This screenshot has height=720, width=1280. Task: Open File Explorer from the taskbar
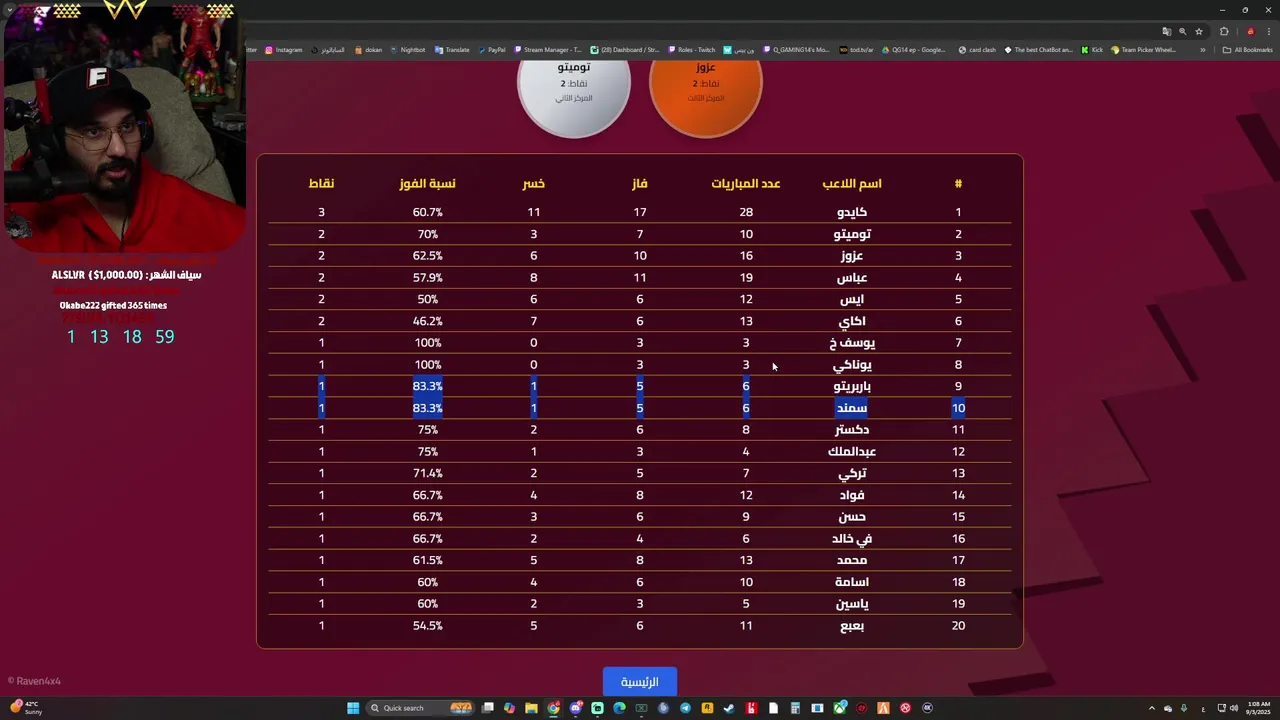point(531,708)
